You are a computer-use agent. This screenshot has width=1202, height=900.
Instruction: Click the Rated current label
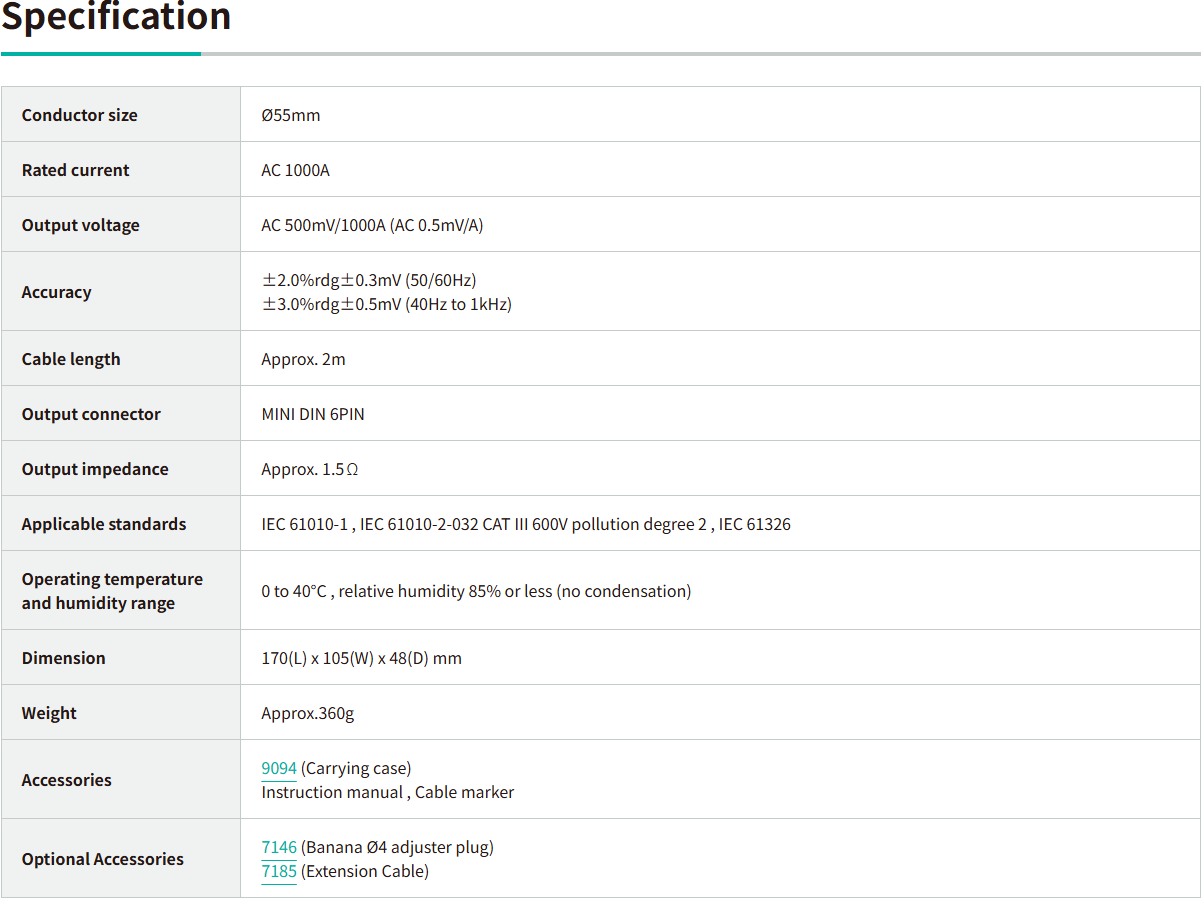tap(76, 170)
